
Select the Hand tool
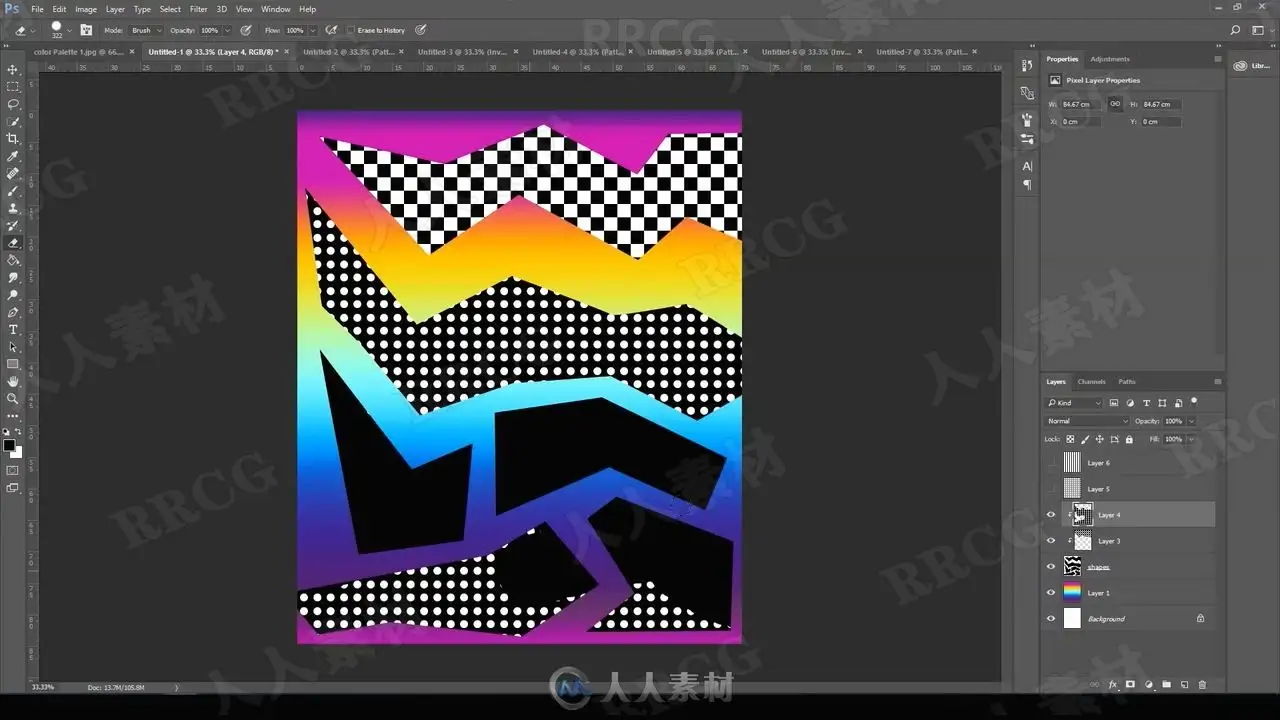pyautogui.click(x=13, y=381)
